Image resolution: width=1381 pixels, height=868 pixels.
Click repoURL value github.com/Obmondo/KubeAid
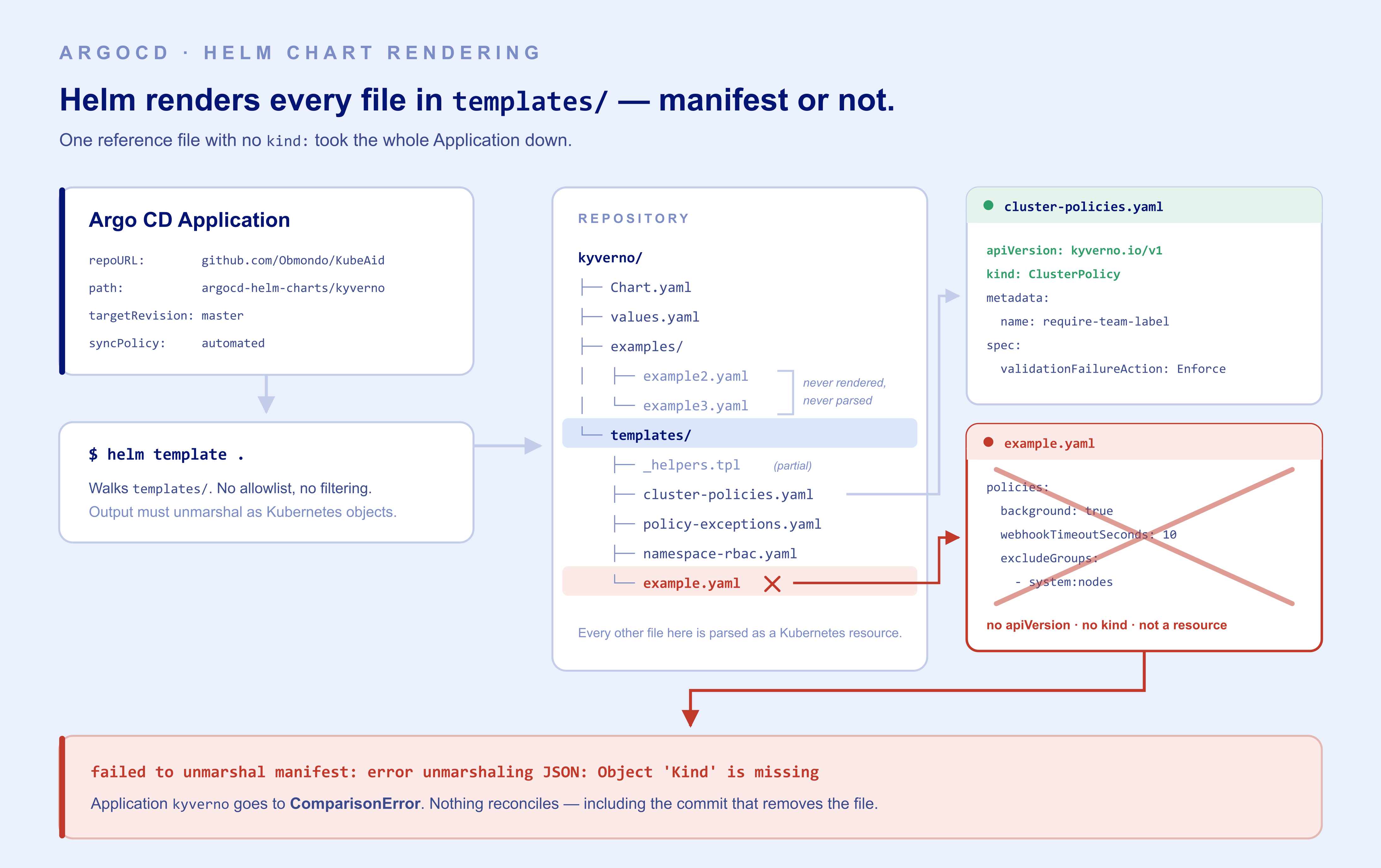[x=293, y=260]
